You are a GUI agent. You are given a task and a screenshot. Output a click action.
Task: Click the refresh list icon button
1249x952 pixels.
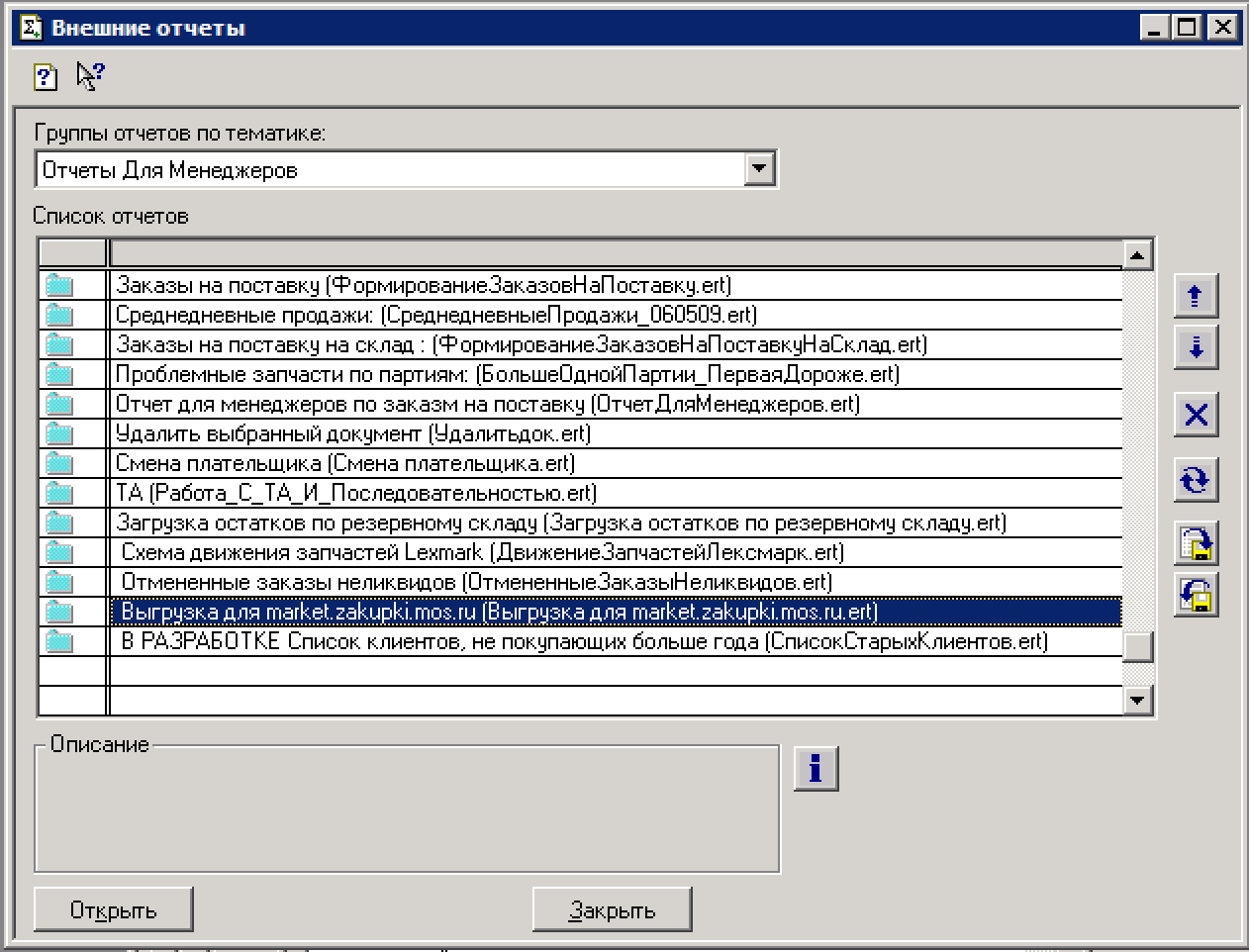click(1196, 480)
